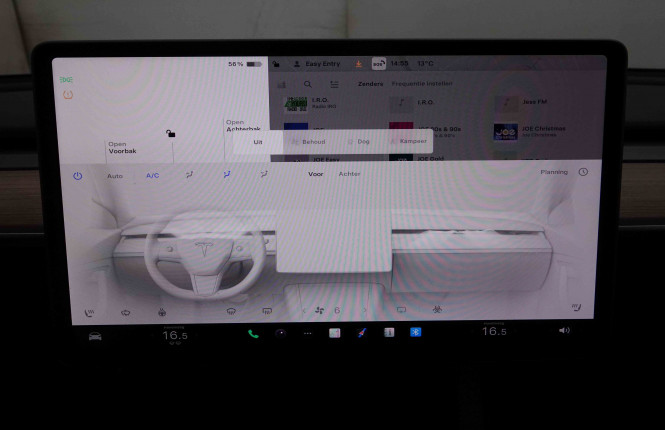Select the Kamperen climate mode

(x=410, y=142)
